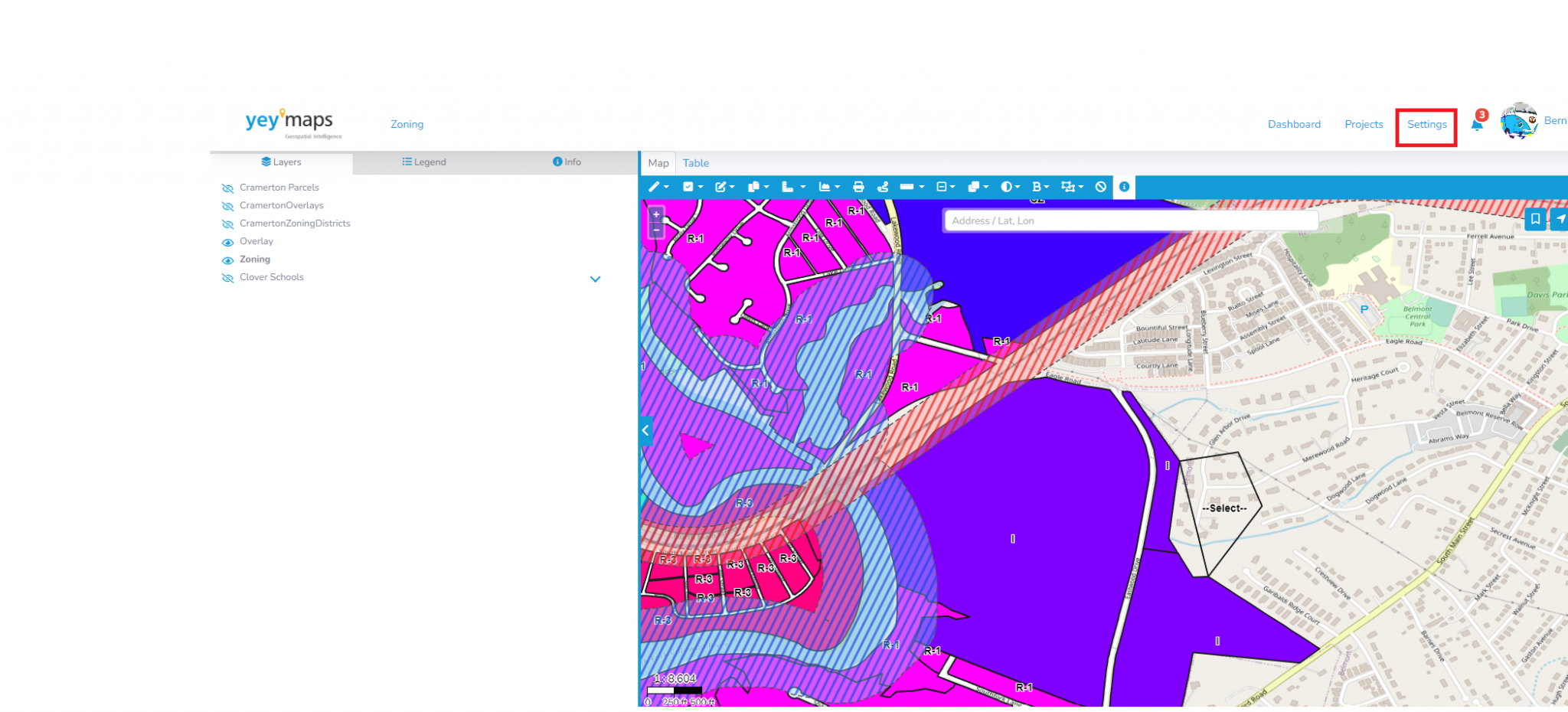Image resolution: width=1568 pixels, height=712 pixels.
Task: Show the Cramerton Parcels layer
Action: tap(227, 188)
